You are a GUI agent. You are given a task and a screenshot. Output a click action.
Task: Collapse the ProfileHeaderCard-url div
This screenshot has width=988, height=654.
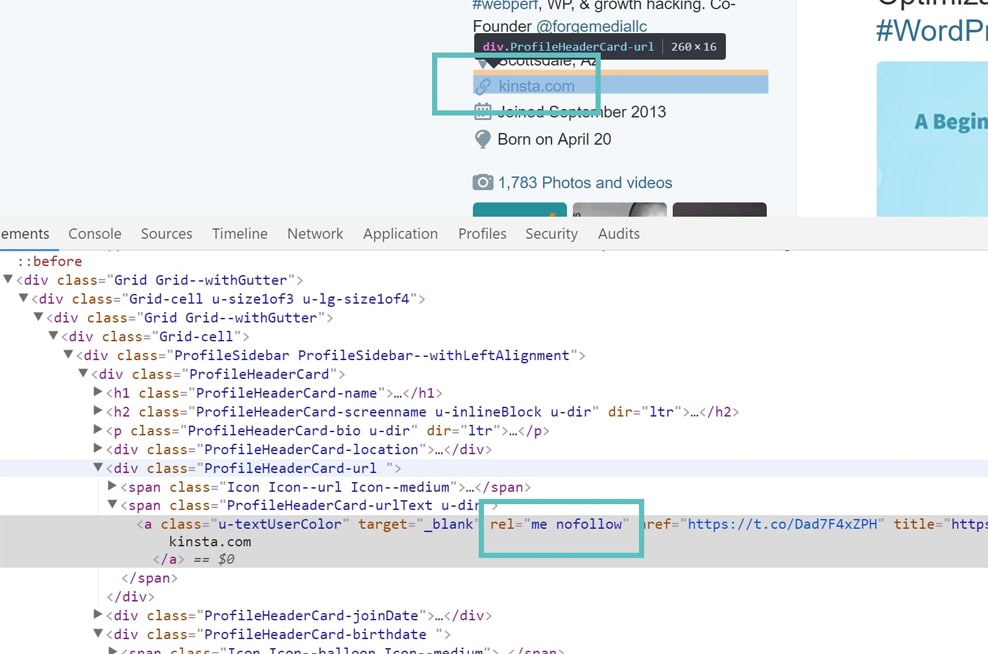(x=98, y=468)
